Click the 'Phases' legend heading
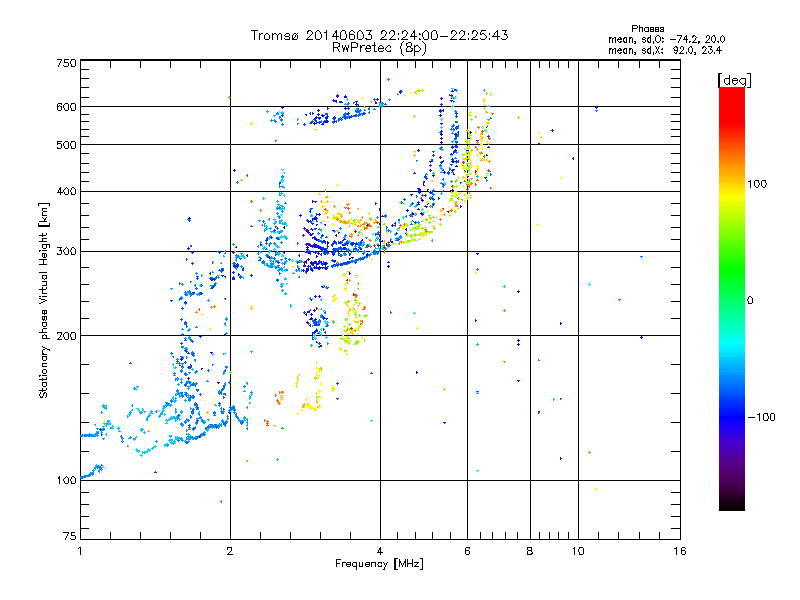This screenshot has height=600, width=800. tap(647, 29)
